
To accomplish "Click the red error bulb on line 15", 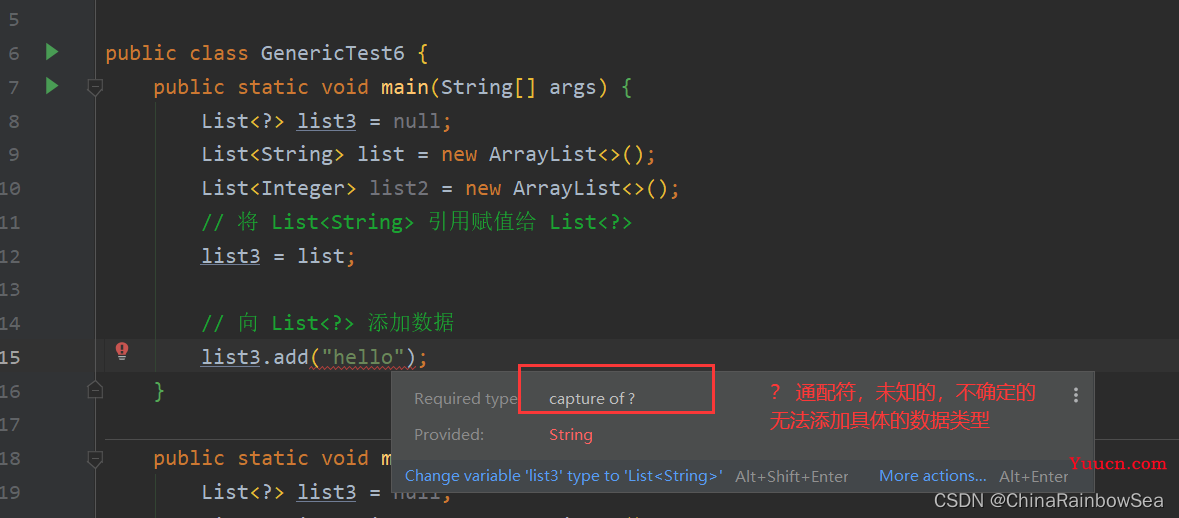I will (x=122, y=350).
